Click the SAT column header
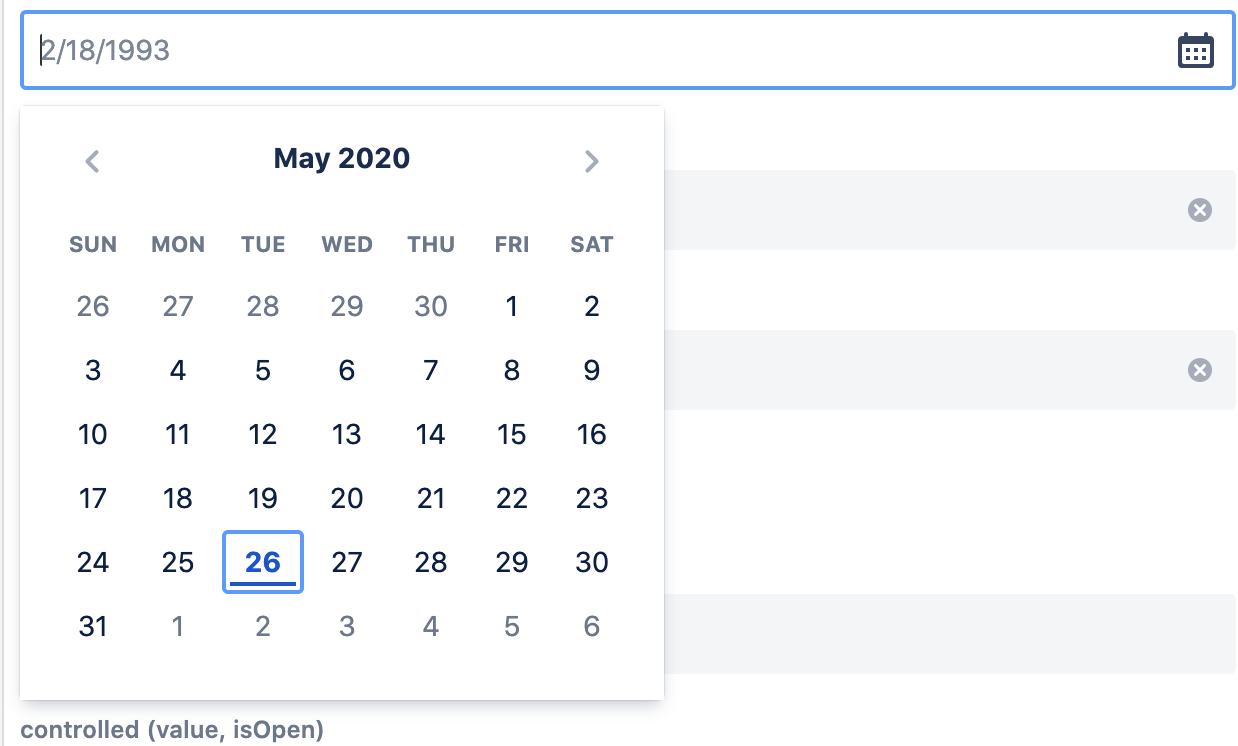 591,244
